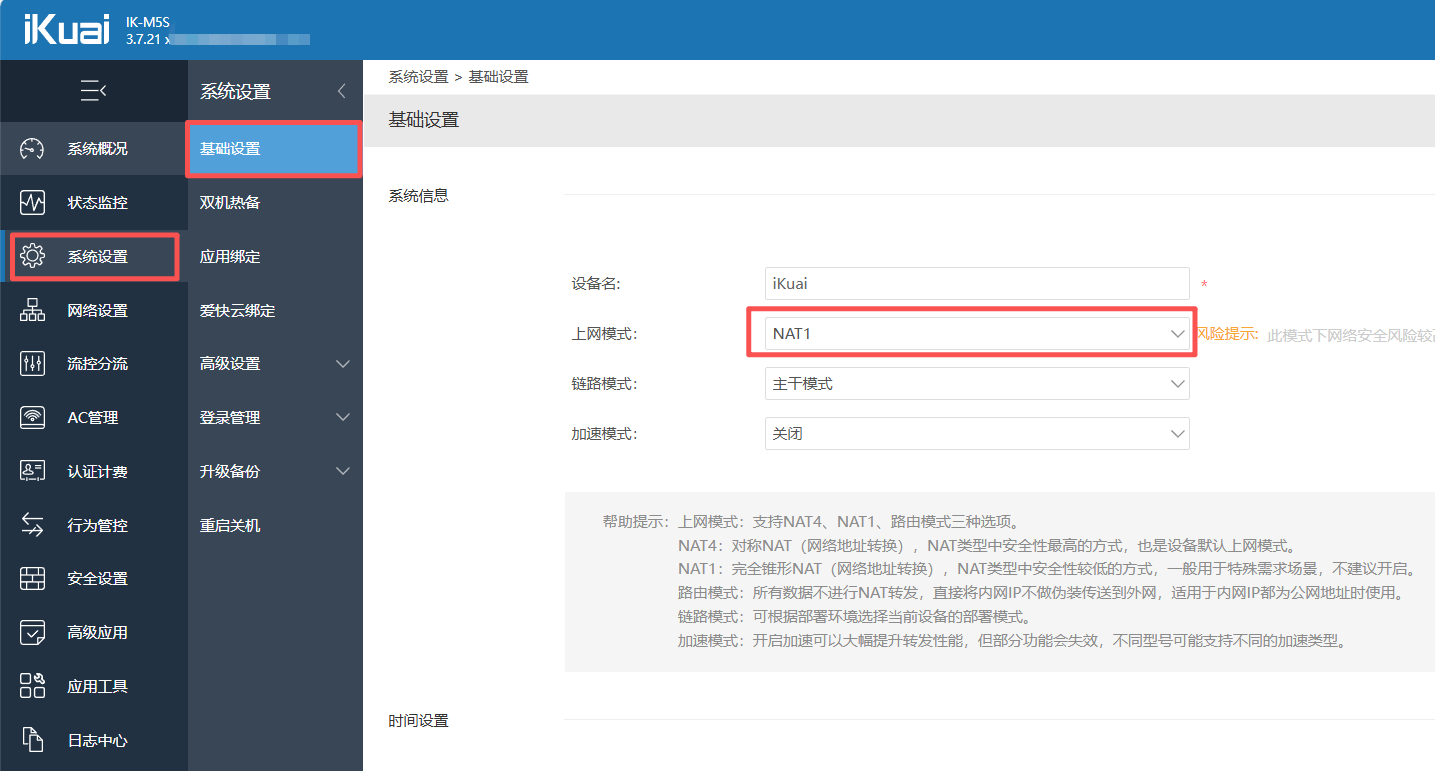This screenshot has height=771, width=1435.
Task: Click the 系统设置 breadcrumb link
Action: click(x=418, y=77)
